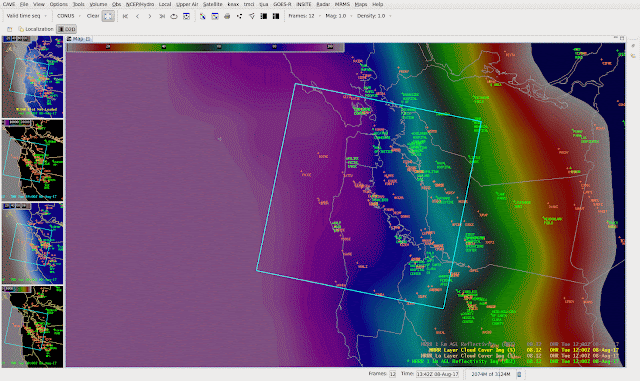Toggle the animation loop icon
Screen dimensions: 640x381
tap(174, 16)
